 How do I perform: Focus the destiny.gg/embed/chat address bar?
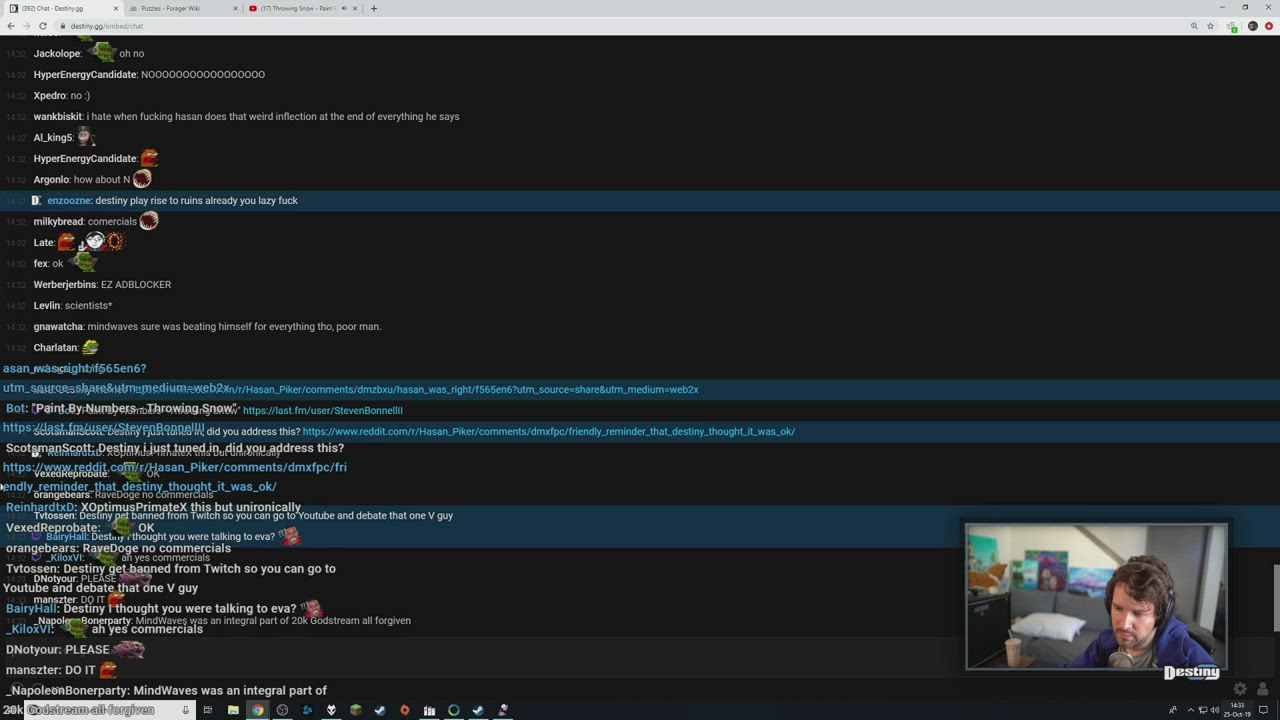point(620,26)
